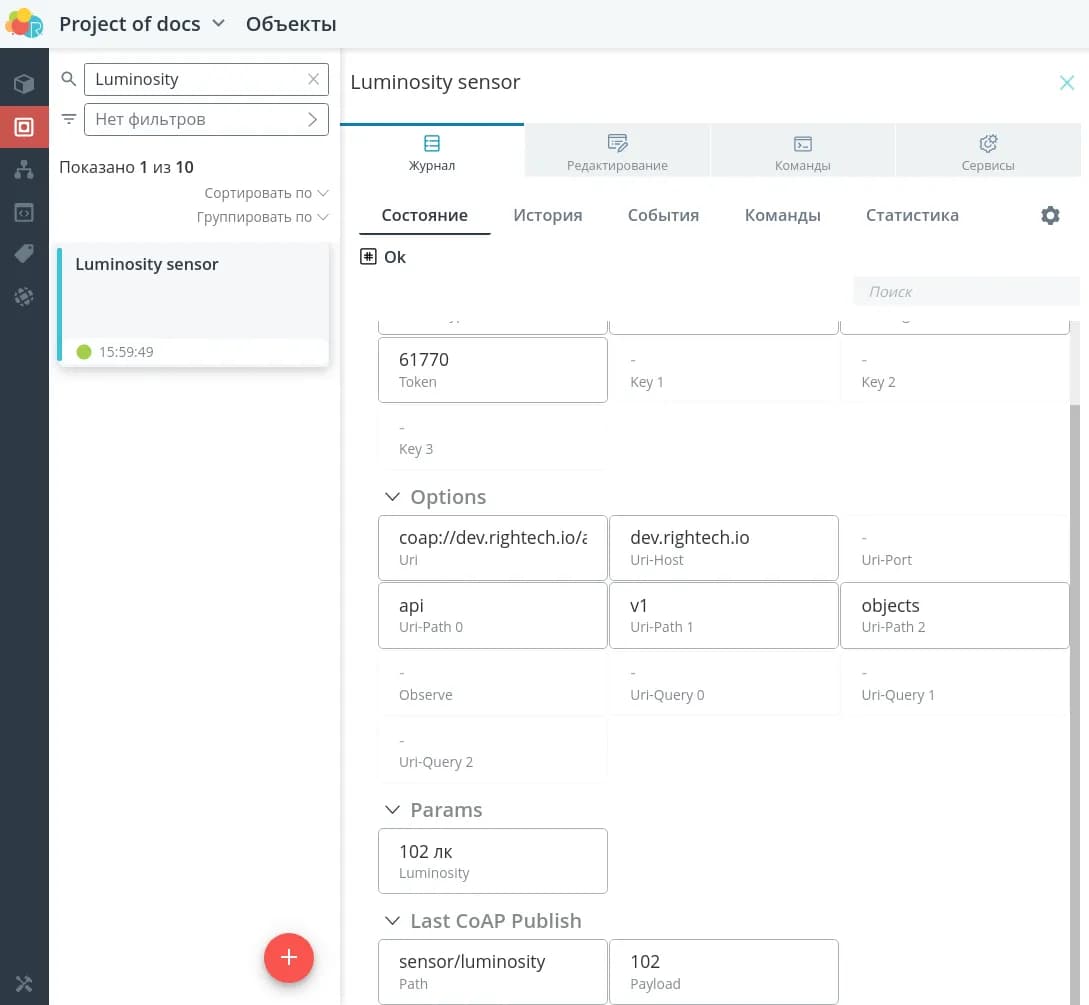This screenshot has width=1089, height=1005.
Task: Open the state settings gear icon
Action: 1049,215
